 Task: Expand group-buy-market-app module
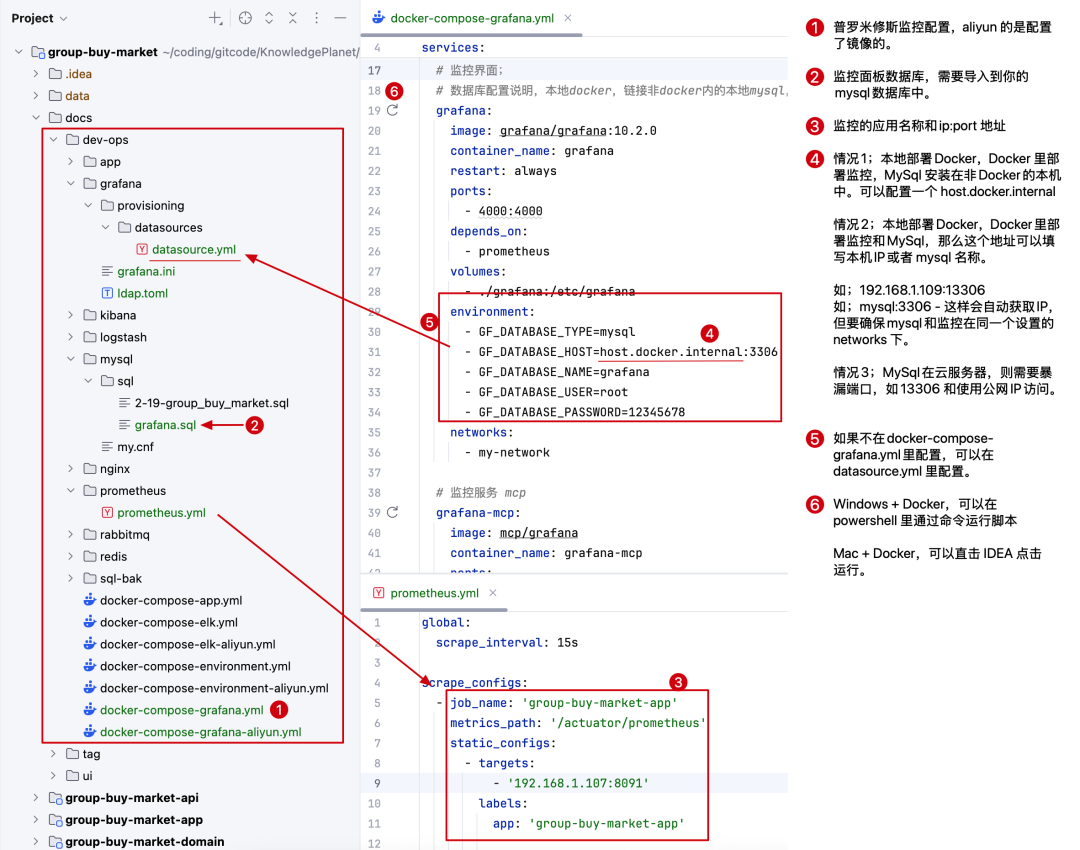36,820
